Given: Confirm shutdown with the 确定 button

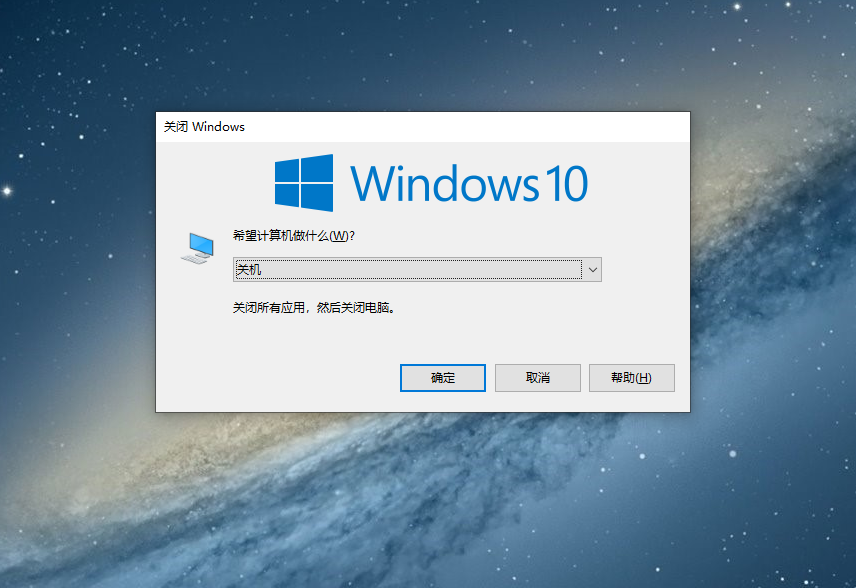Looking at the screenshot, I should [443, 378].
